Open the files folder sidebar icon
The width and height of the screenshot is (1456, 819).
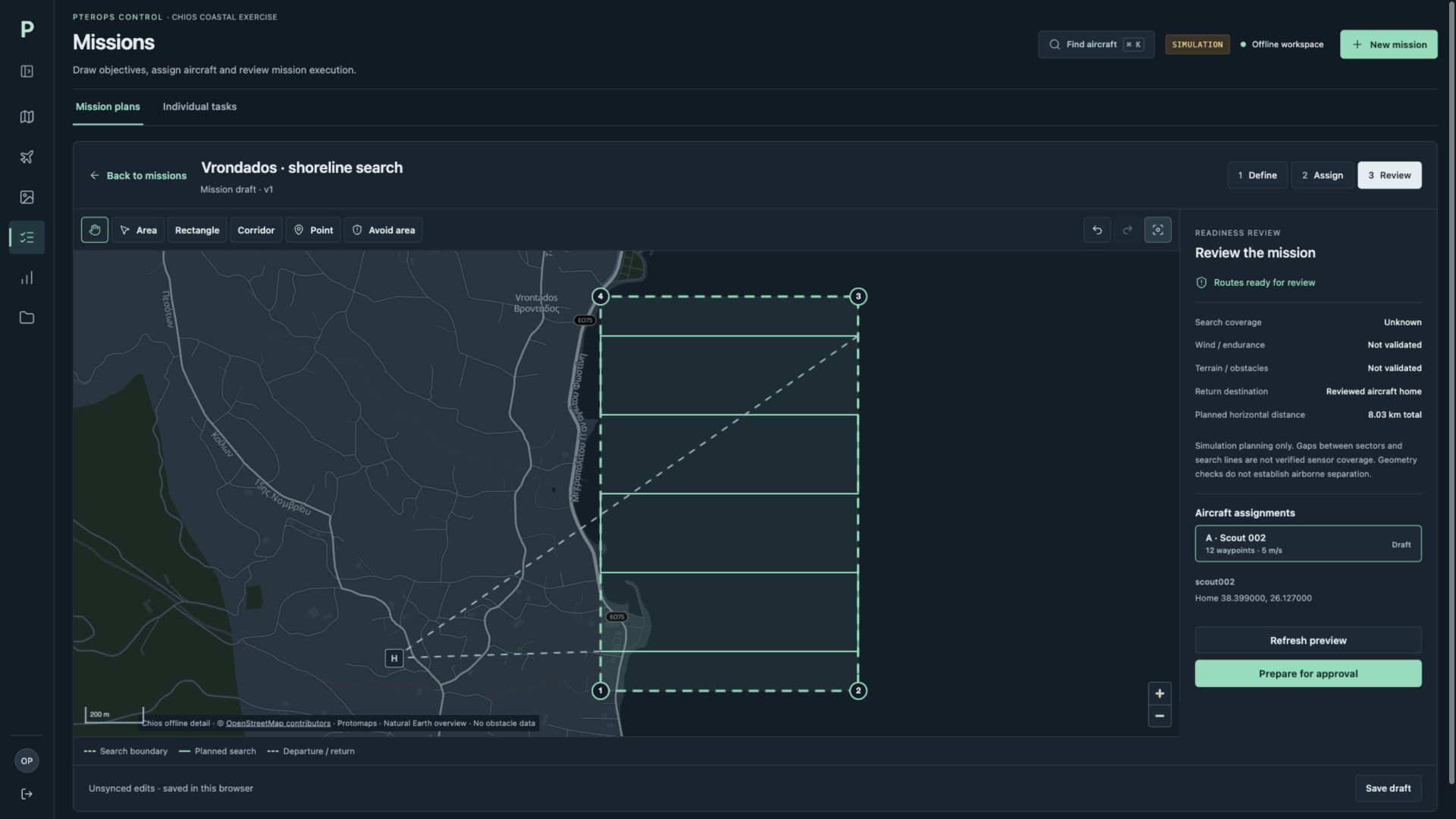tap(27, 318)
